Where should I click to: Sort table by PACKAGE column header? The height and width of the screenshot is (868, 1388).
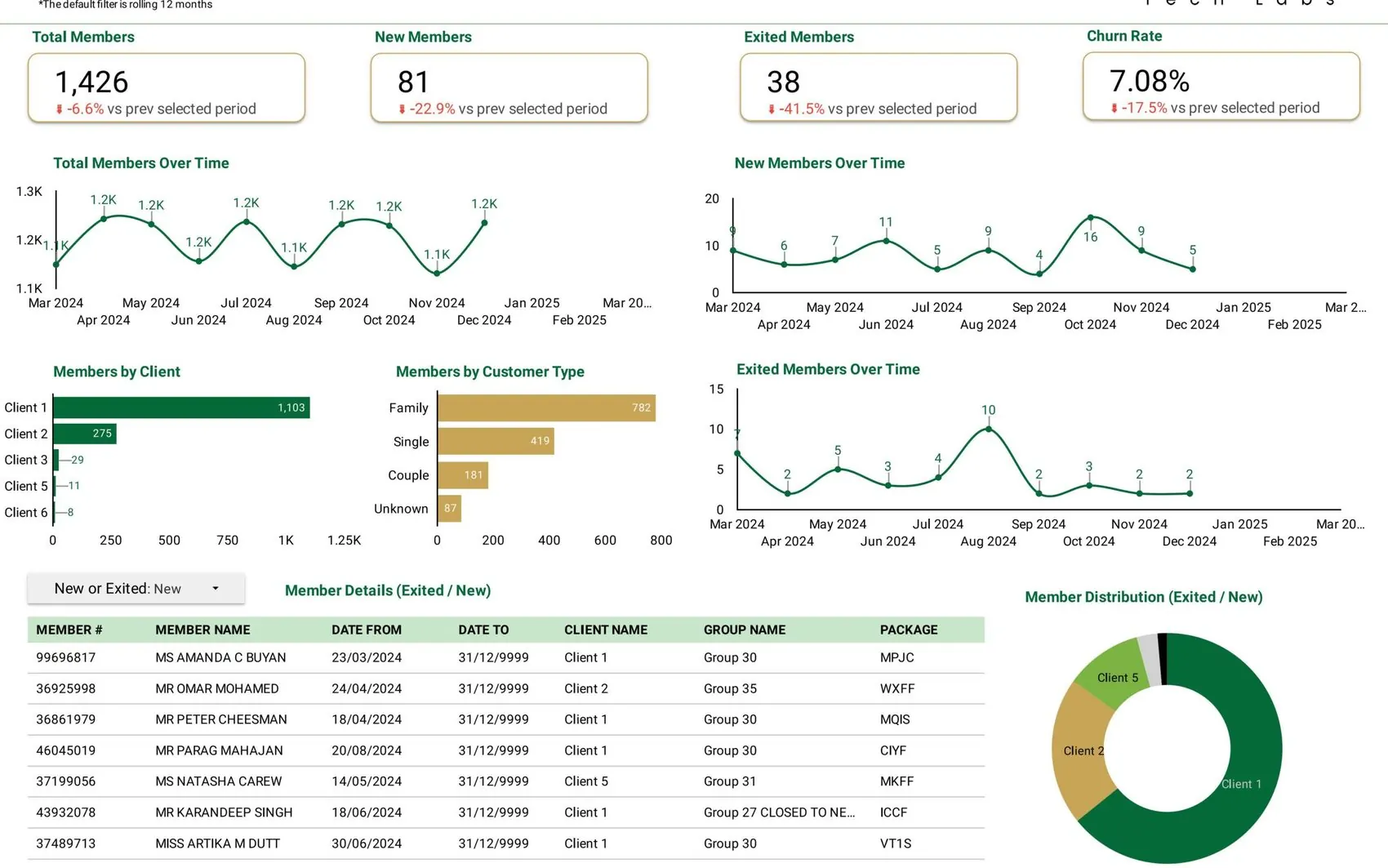909,630
